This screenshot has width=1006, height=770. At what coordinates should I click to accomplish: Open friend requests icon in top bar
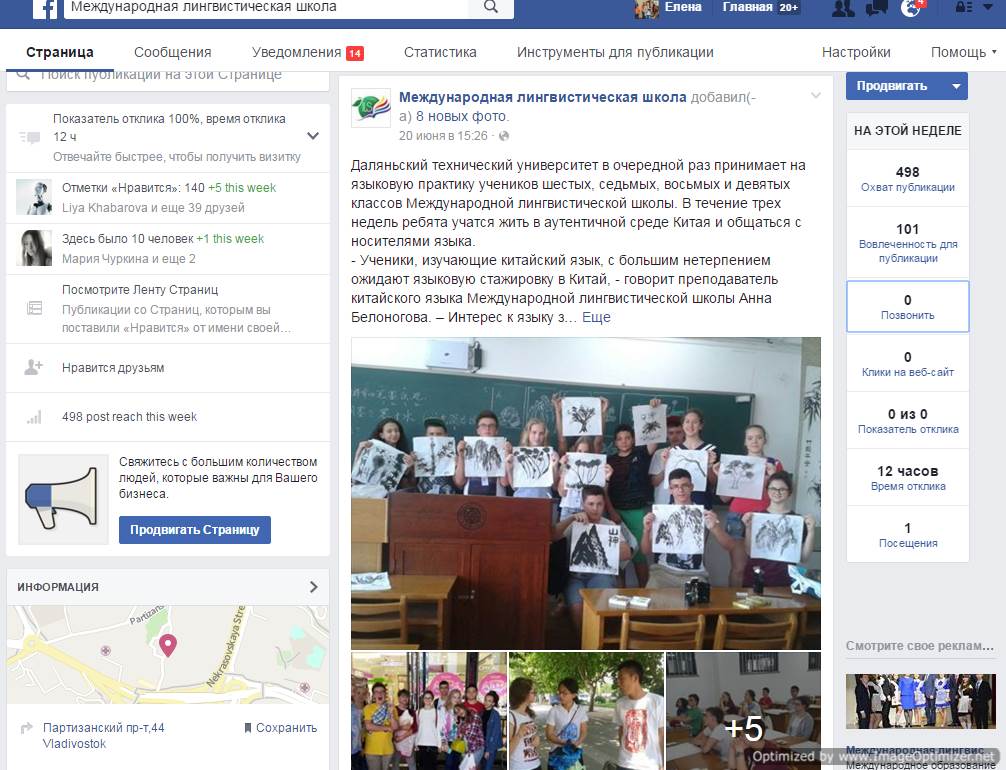843,8
